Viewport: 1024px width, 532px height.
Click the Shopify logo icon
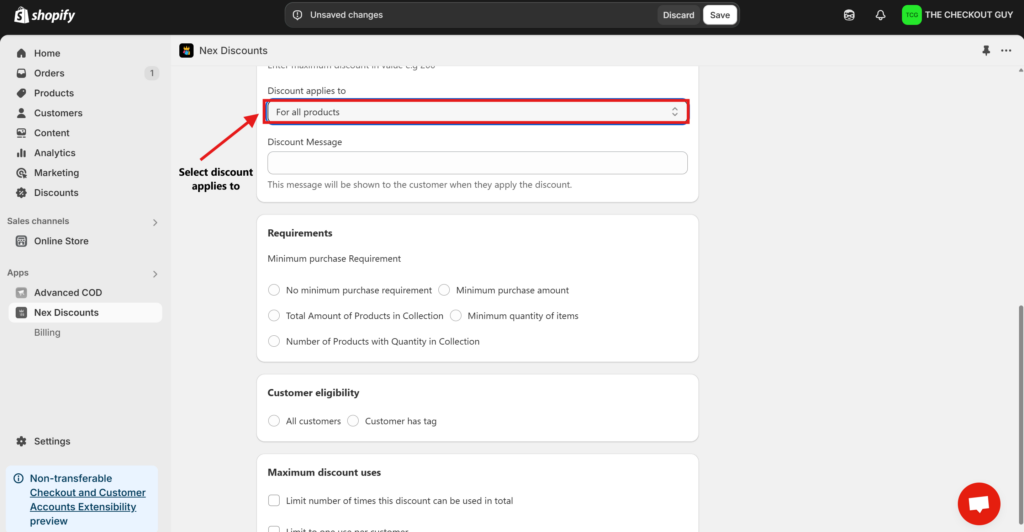(x=21, y=15)
